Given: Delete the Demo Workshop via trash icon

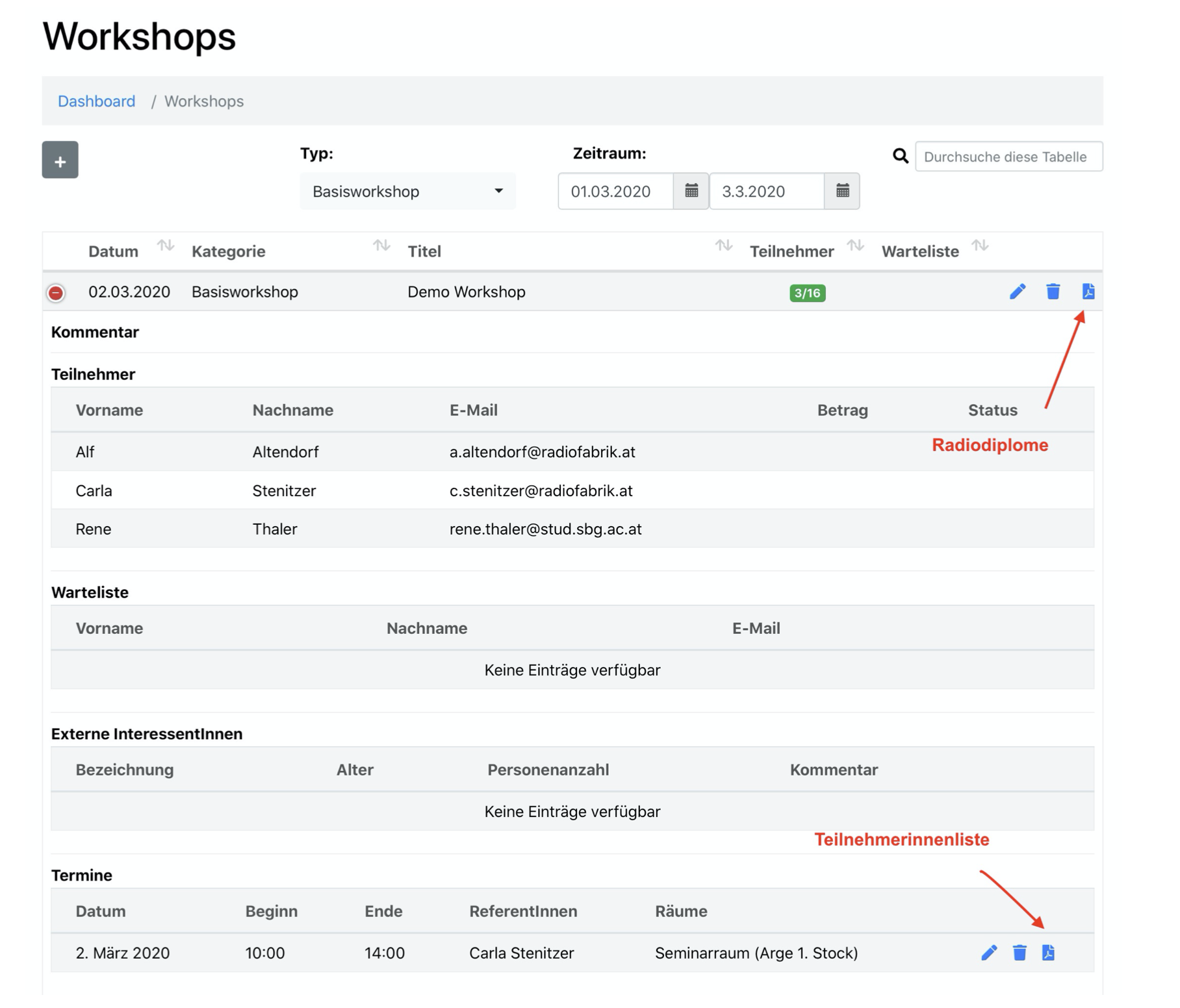Looking at the screenshot, I should tap(1053, 292).
